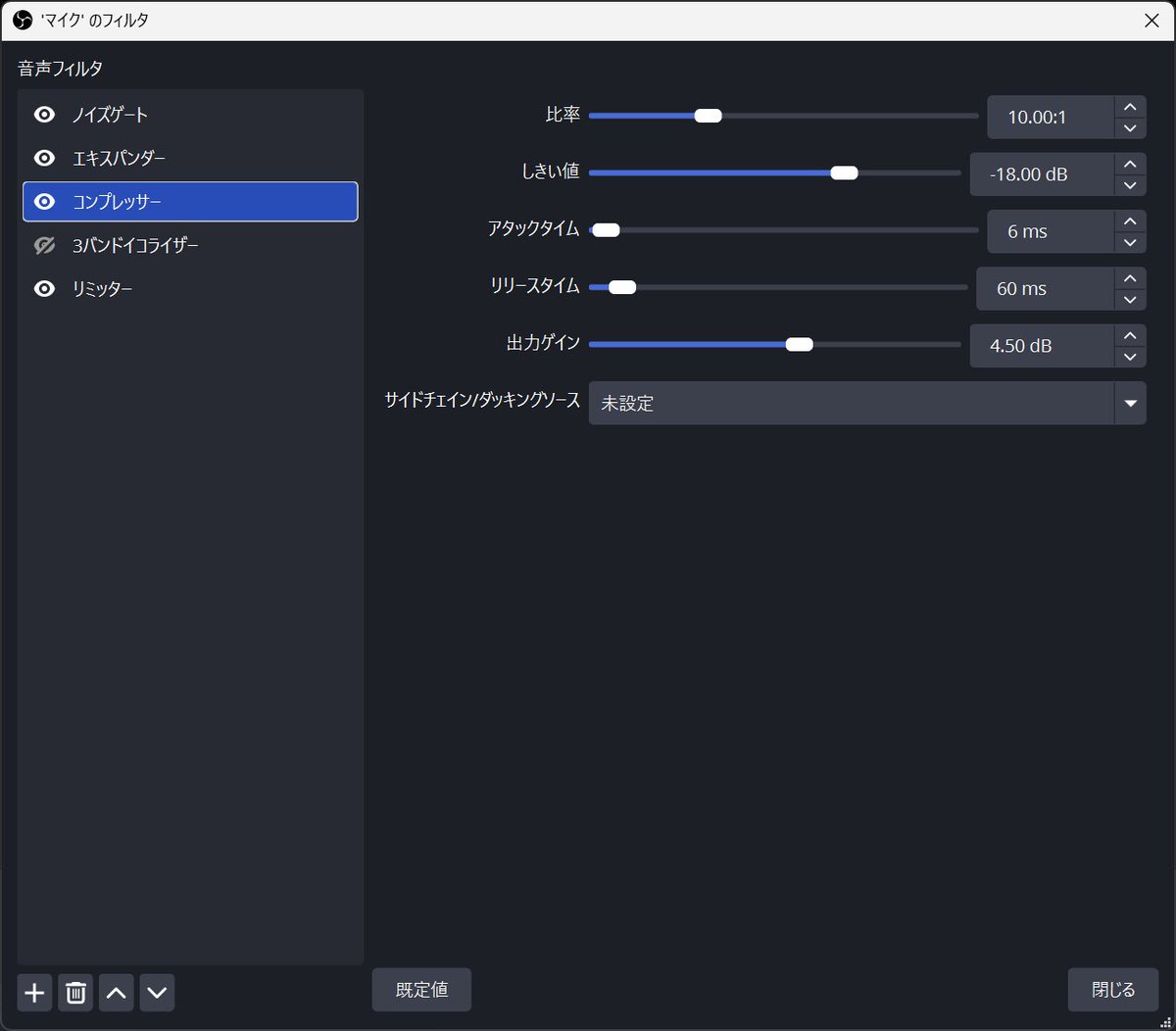
Task: Decrease しきい値 with down arrow
Action: pos(1130,185)
